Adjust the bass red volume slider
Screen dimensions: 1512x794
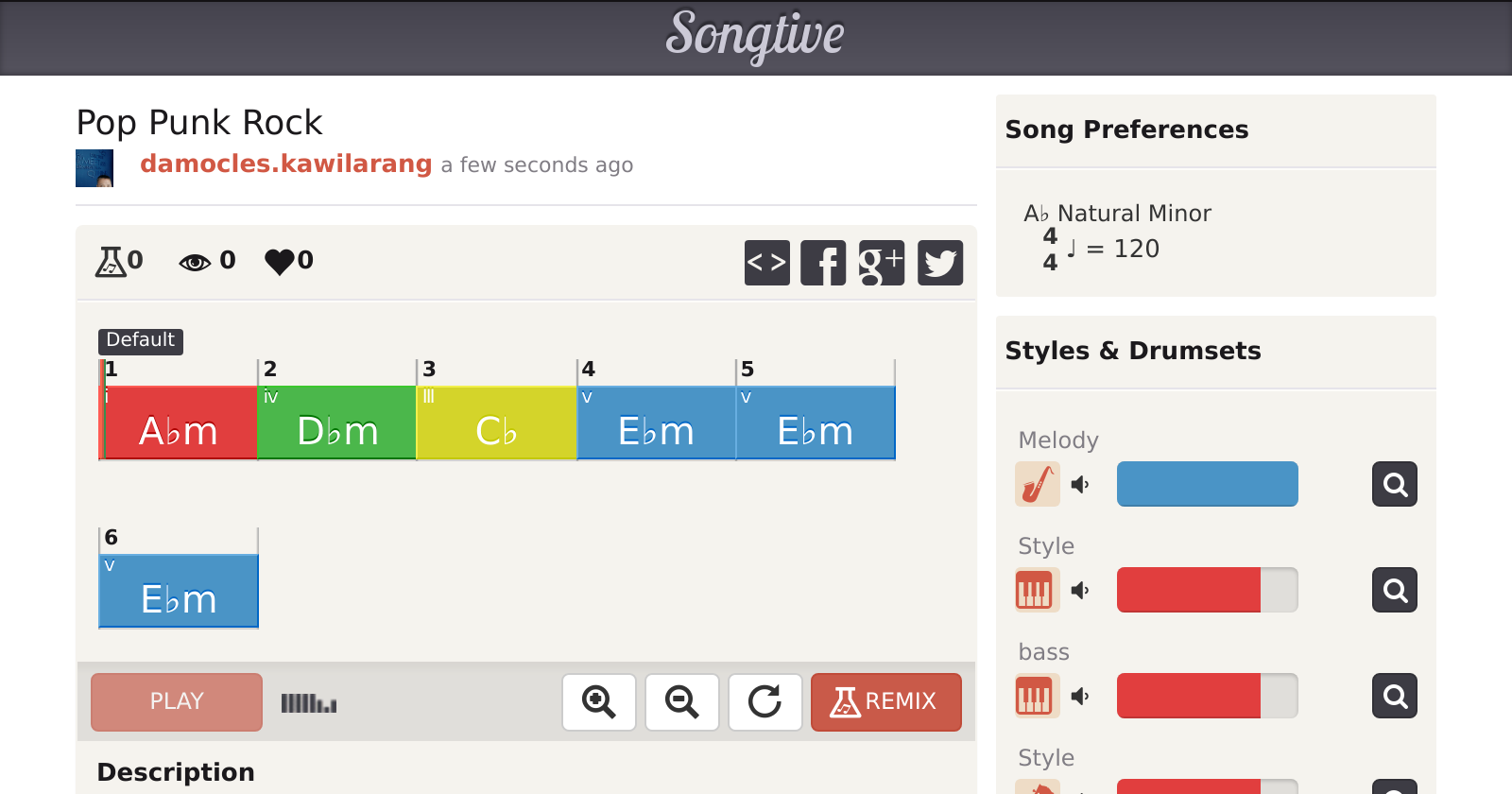click(x=1208, y=696)
